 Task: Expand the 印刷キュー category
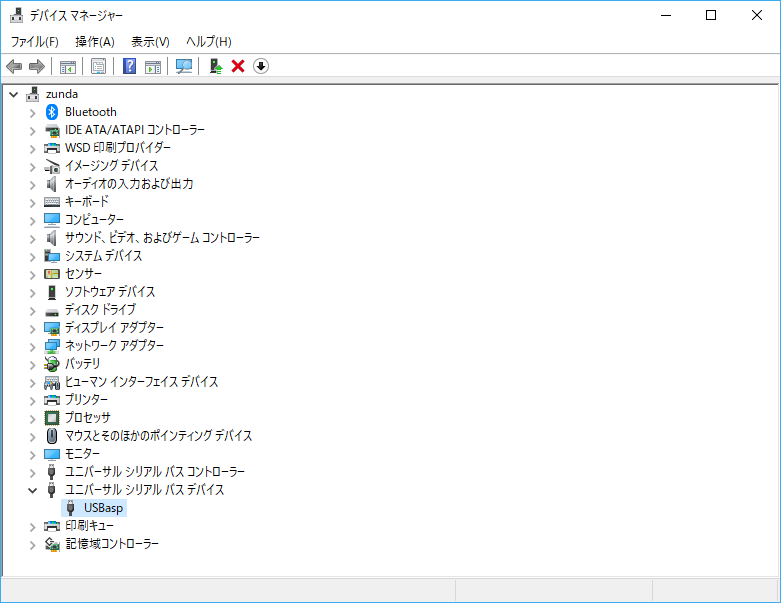click(x=33, y=527)
